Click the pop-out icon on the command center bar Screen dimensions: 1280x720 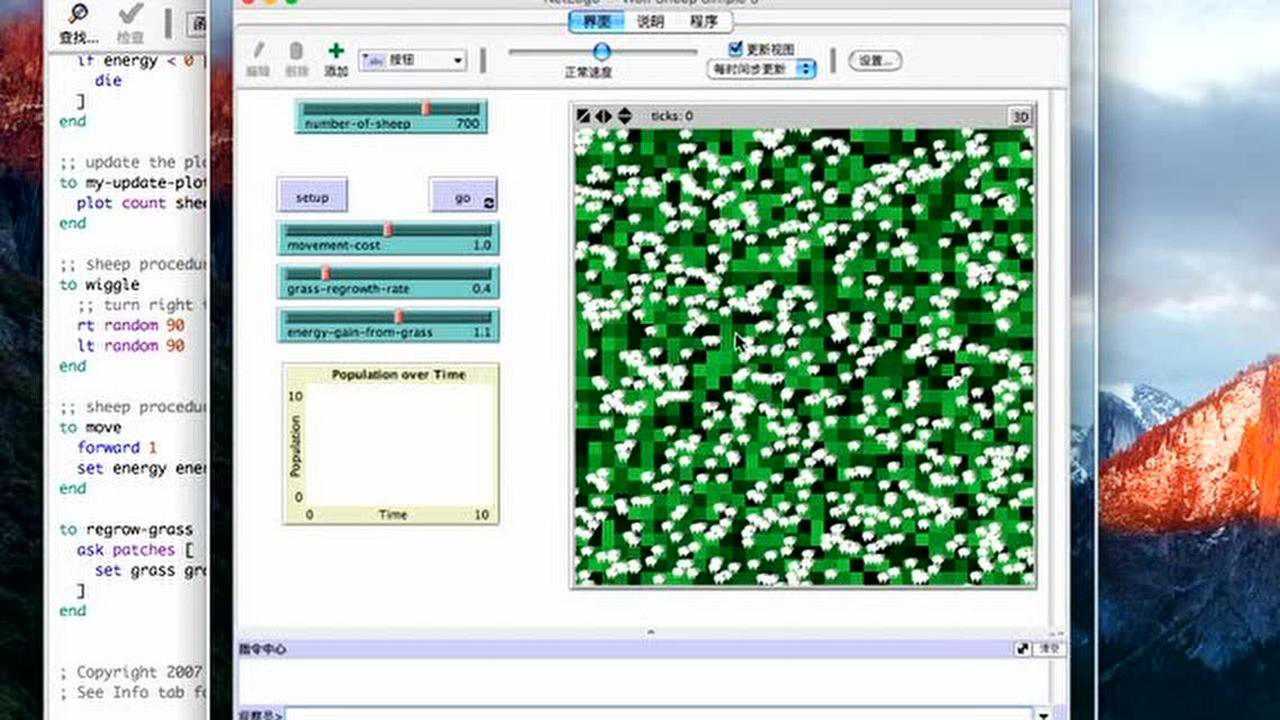[1022, 648]
